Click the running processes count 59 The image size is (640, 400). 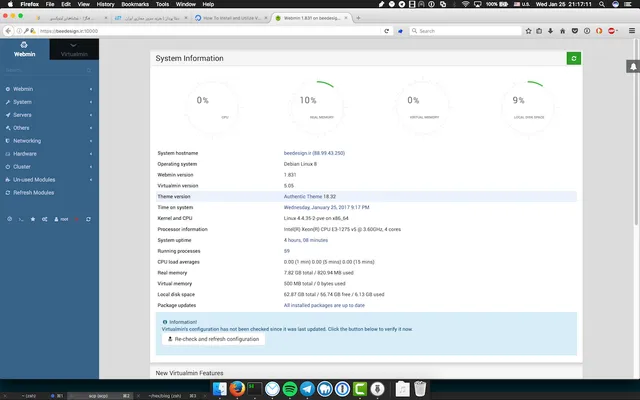click(x=287, y=251)
